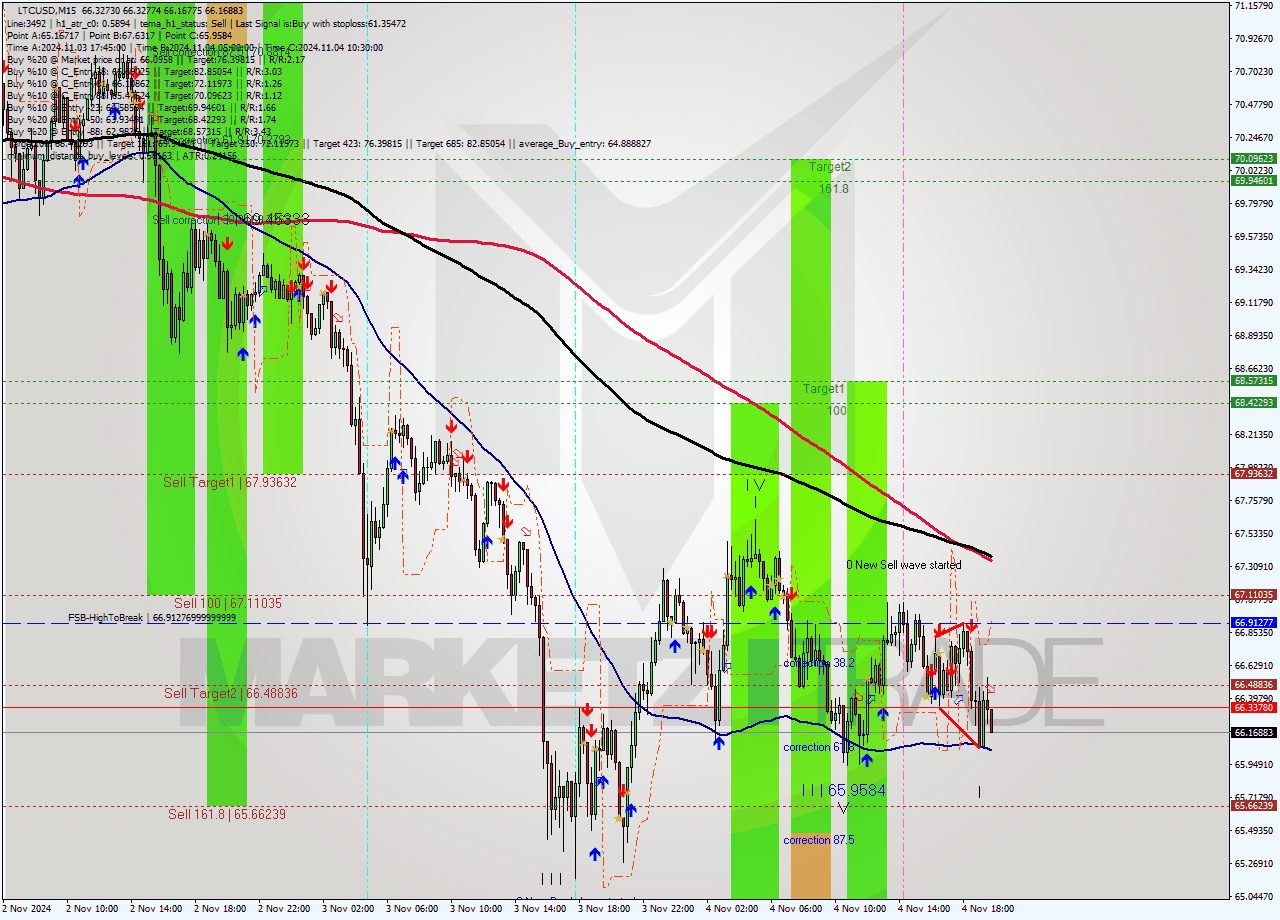
Task: Click the 69.79790 price axis label
Action: coord(1253,203)
